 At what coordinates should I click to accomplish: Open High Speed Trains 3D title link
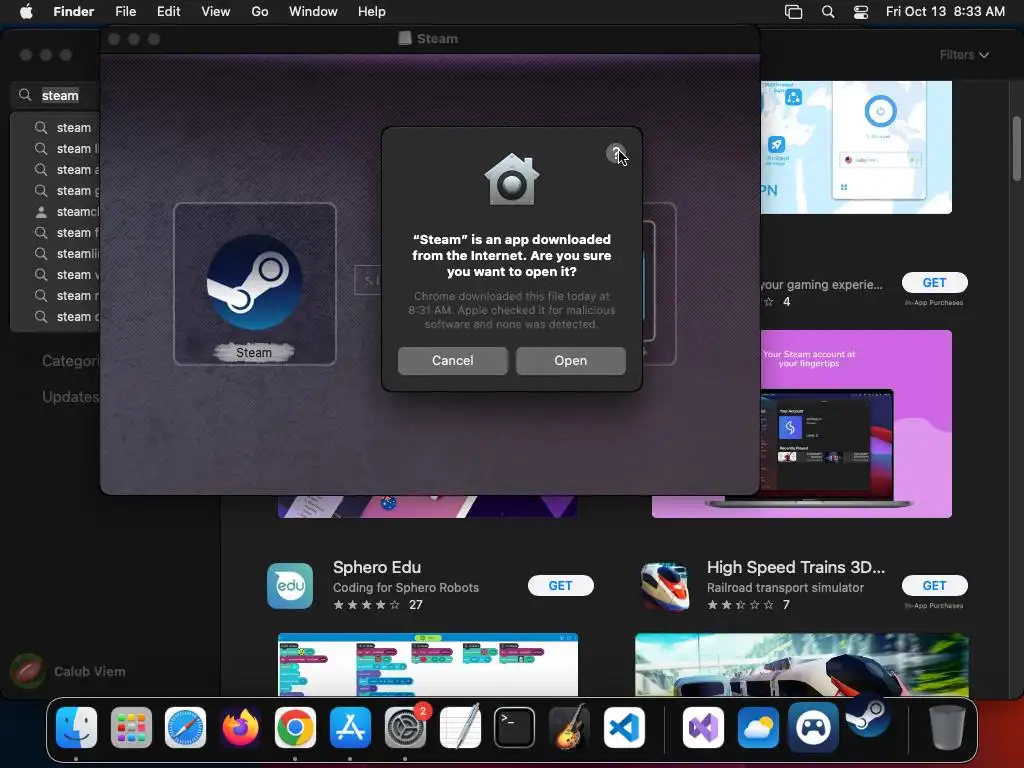tap(795, 567)
